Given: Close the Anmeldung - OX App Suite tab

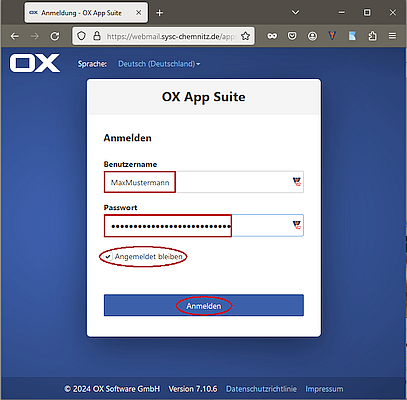Looking at the screenshot, I should 139,13.
